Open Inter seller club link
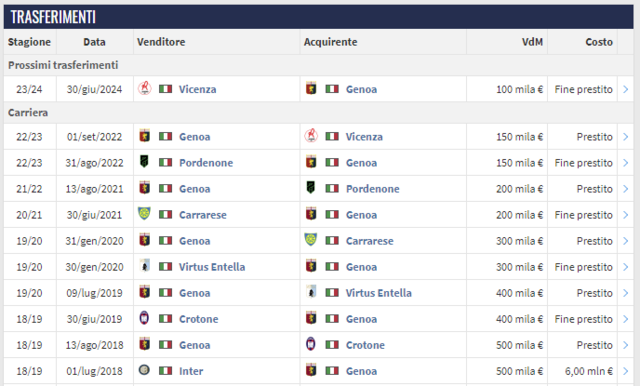This screenshot has width=640, height=386. tap(191, 371)
